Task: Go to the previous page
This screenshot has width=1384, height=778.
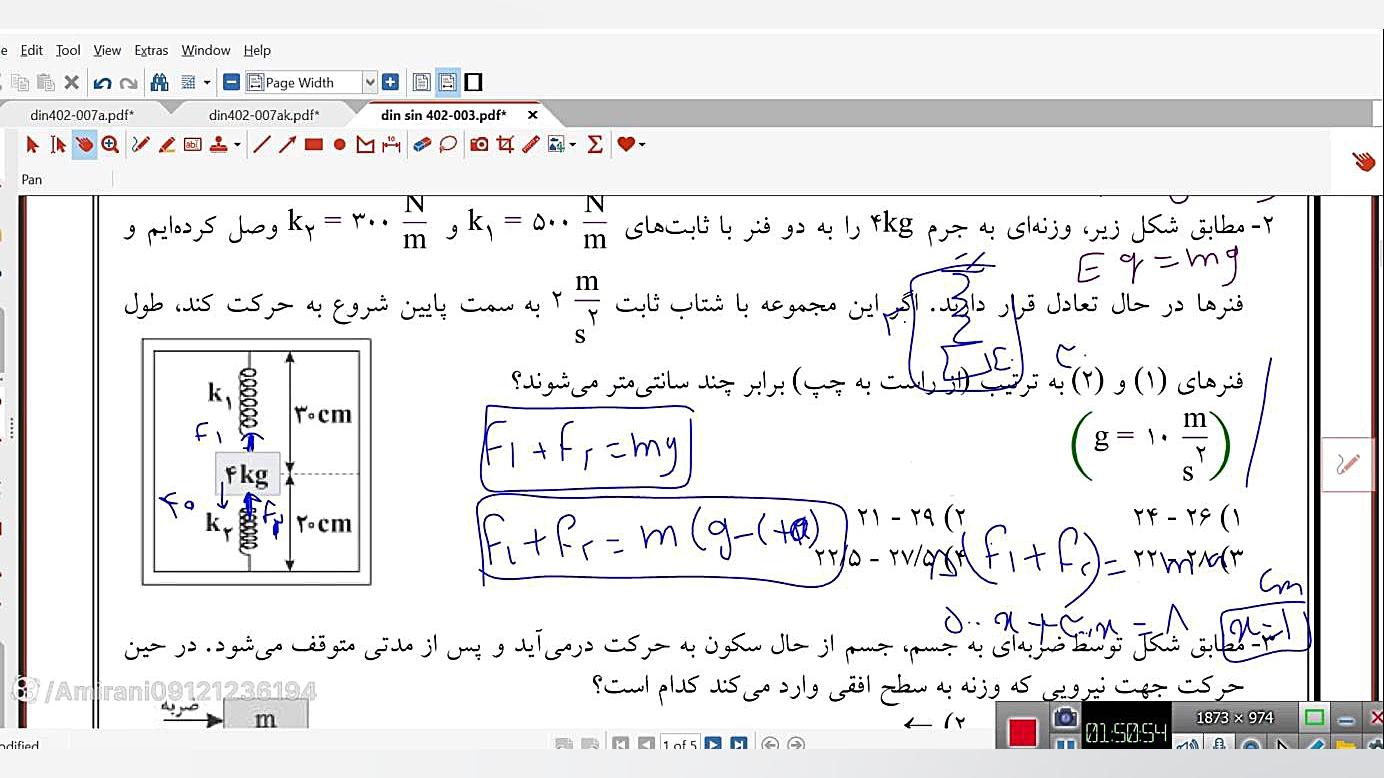Action: (646, 745)
